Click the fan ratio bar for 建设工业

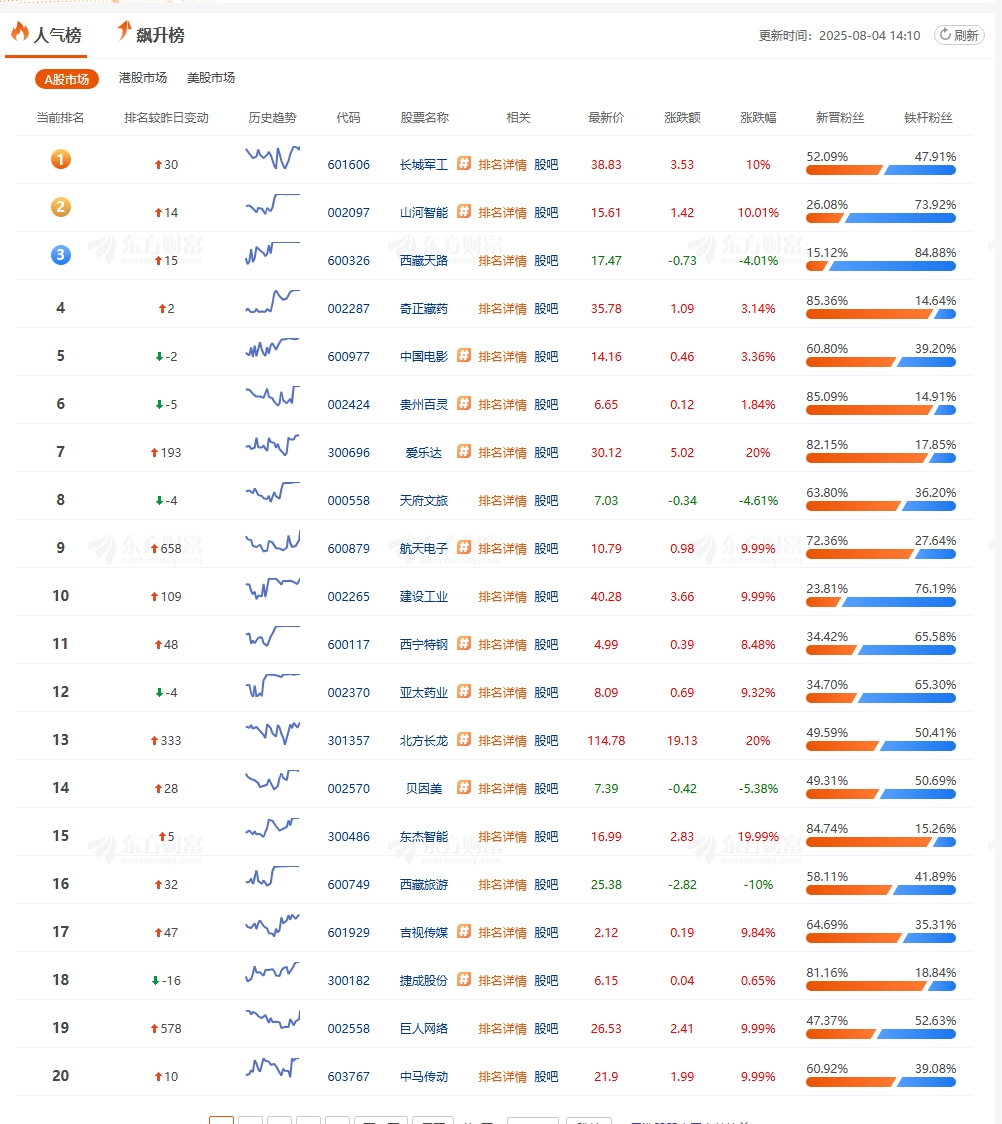click(x=881, y=602)
